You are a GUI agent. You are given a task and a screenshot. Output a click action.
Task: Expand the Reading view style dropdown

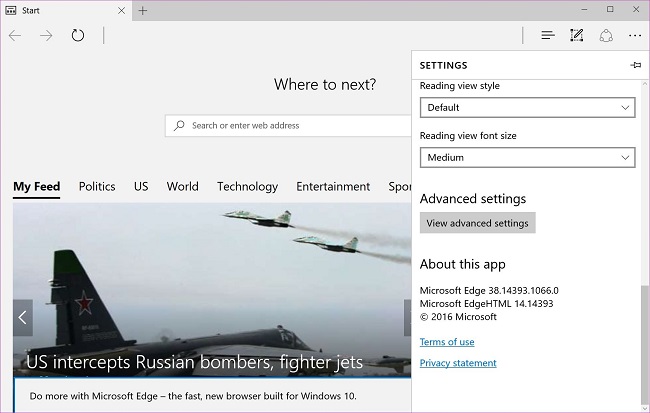click(x=527, y=107)
